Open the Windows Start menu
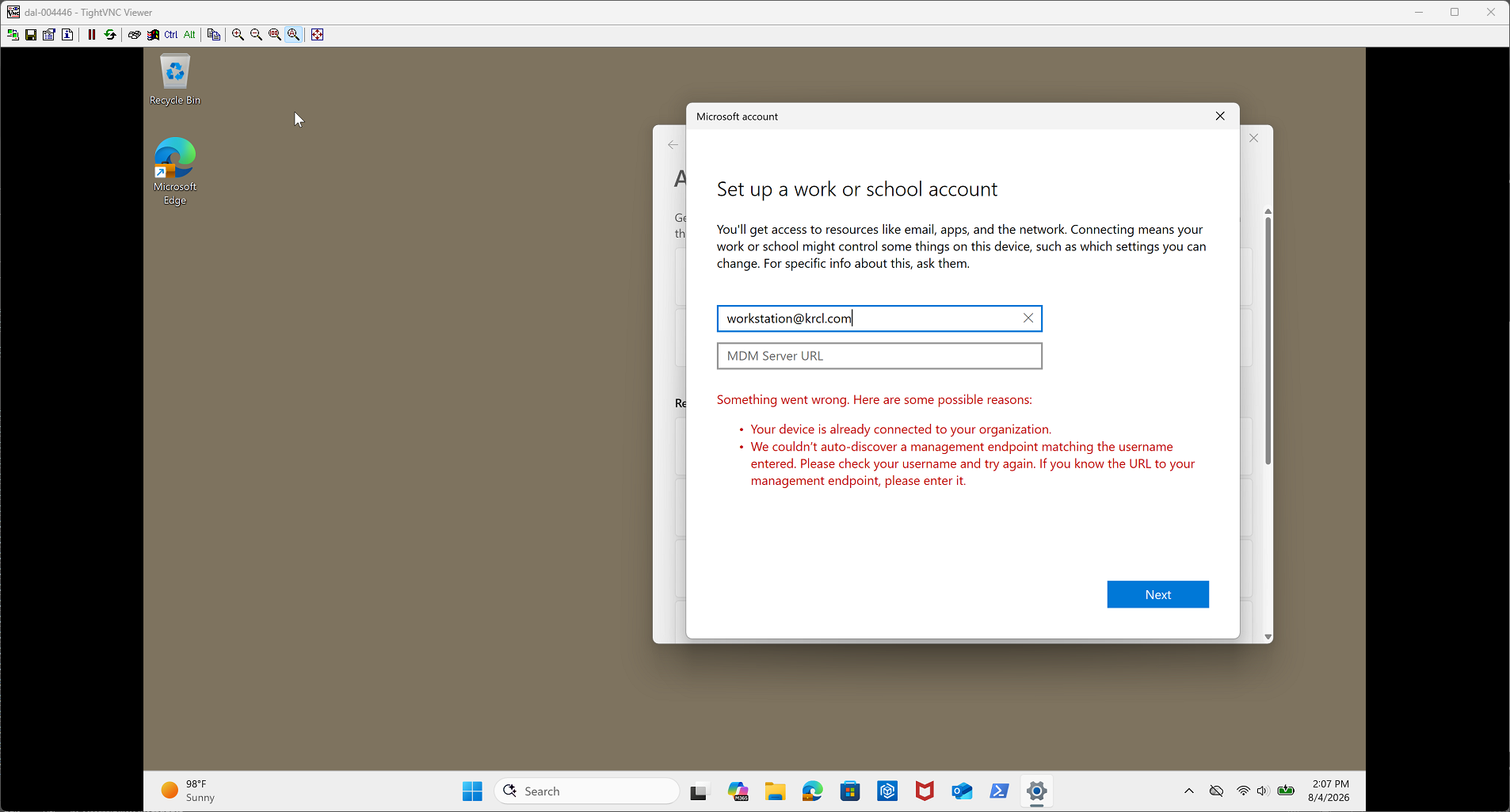 [472, 791]
